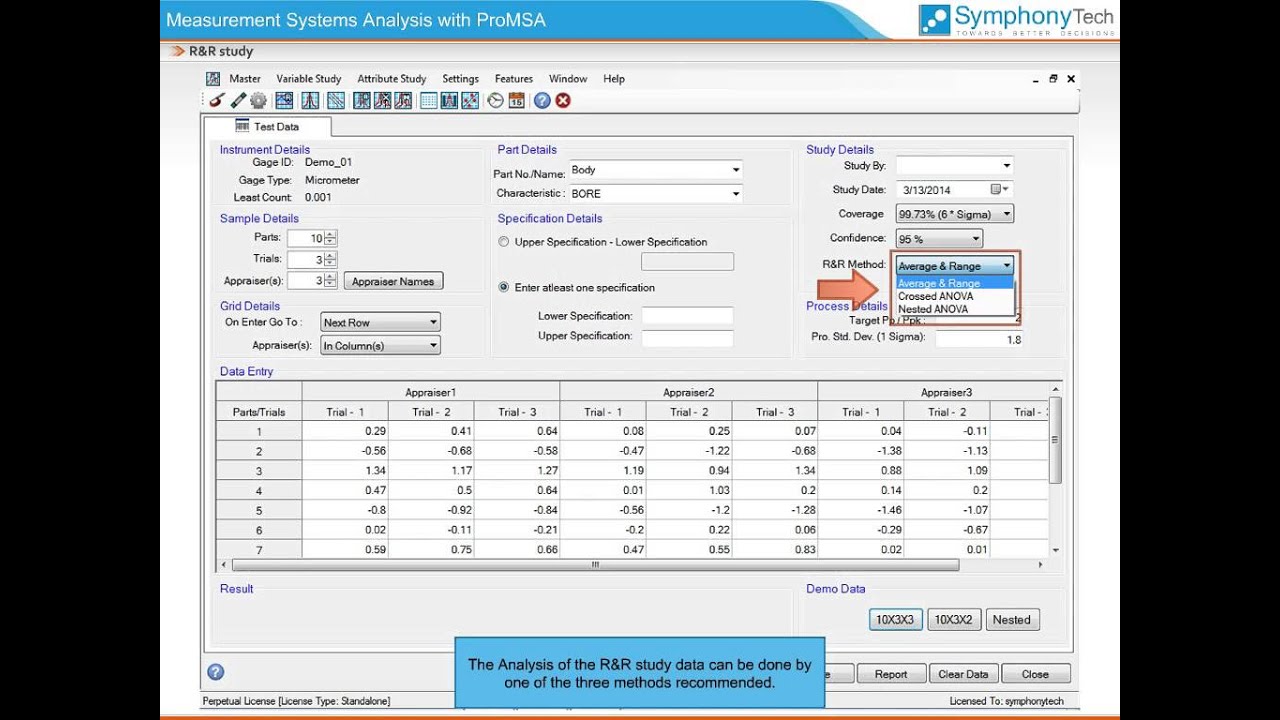This screenshot has height=720, width=1280.
Task: Click the Pro. Std. Dev. input field
Action: [x=978, y=339]
